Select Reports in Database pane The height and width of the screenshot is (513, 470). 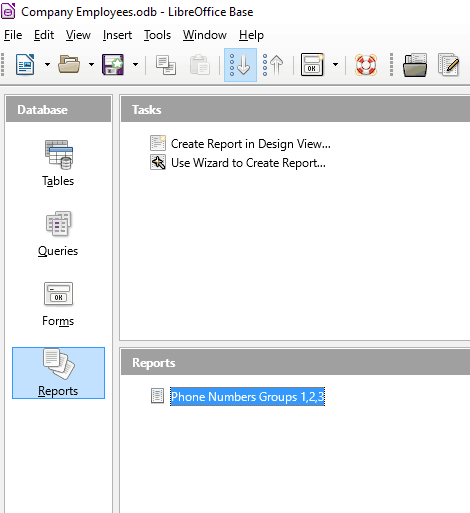(x=58, y=373)
